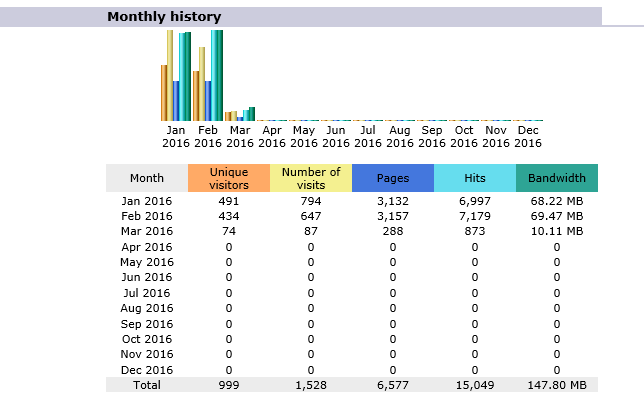Click the Unique visitors column header
The image size is (644, 399).
[x=229, y=178]
